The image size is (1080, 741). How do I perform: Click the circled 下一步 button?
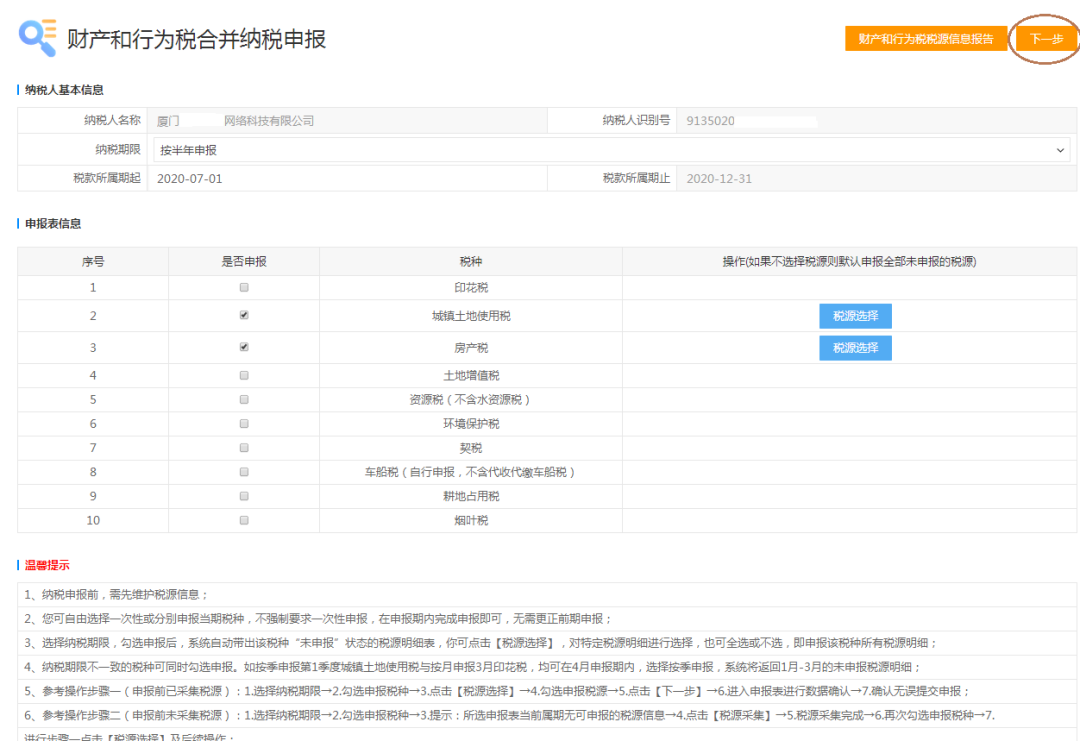click(1043, 38)
